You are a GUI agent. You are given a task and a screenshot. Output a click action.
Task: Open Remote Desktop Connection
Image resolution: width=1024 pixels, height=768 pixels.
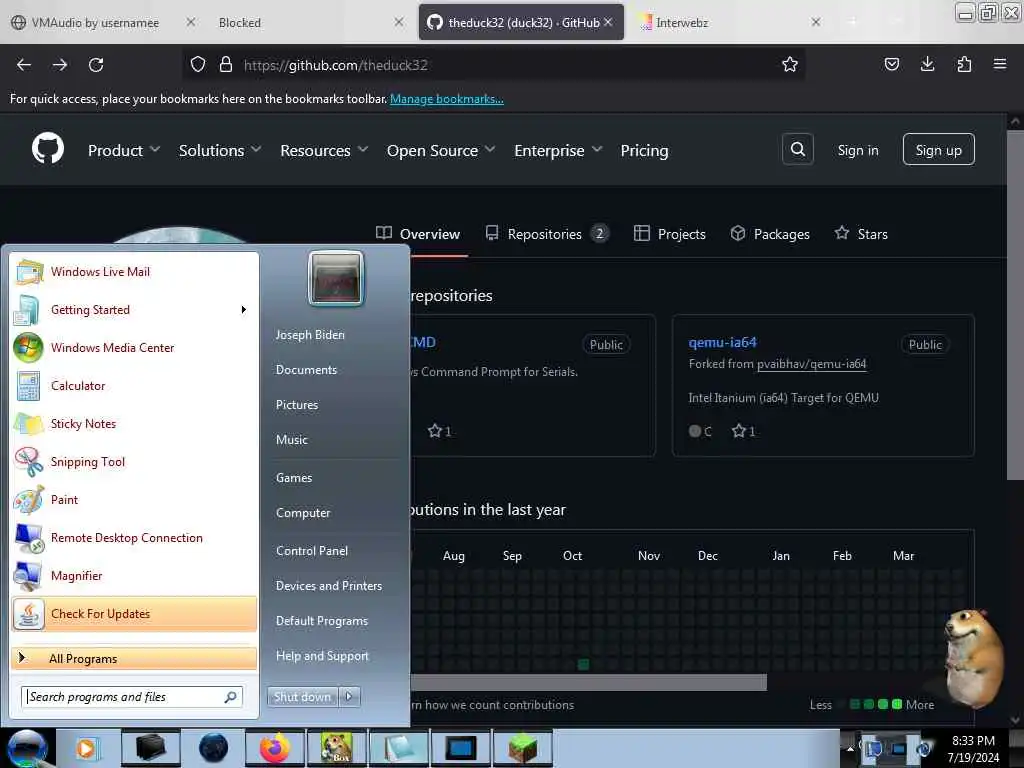134,537
